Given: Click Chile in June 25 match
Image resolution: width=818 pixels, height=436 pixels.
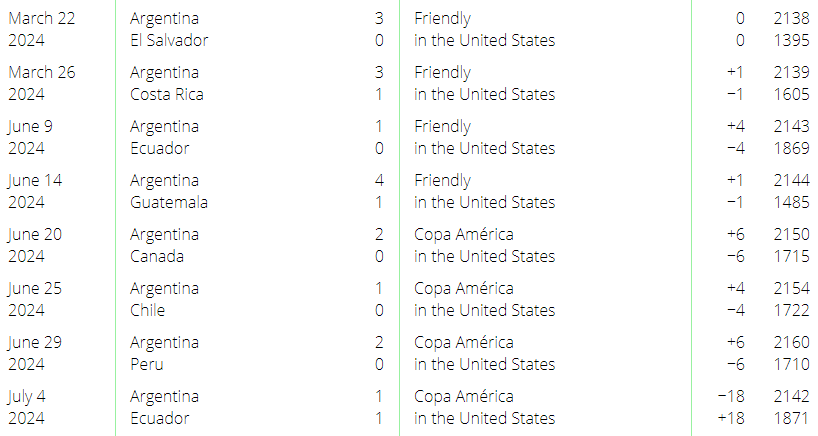Looking at the screenshot, I should (x=147, y=310).
